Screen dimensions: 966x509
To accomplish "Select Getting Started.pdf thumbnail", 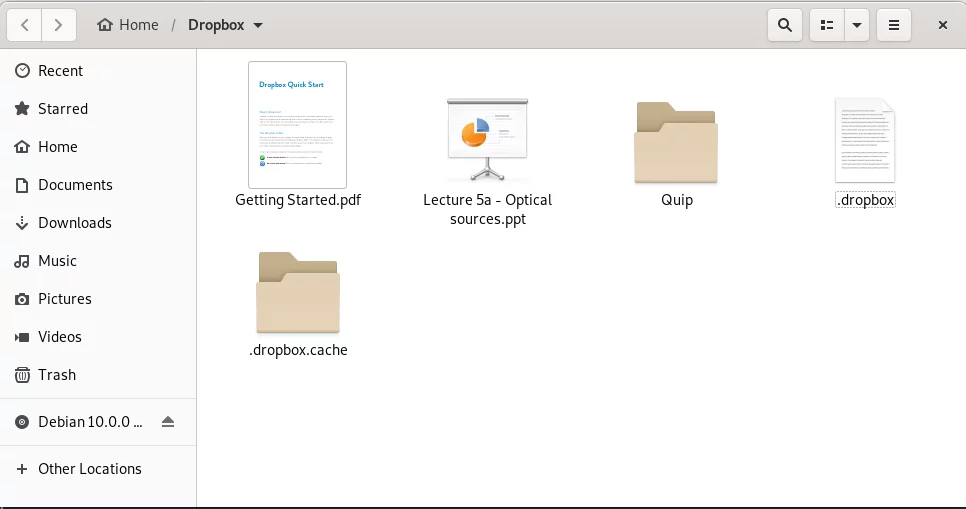I will pyautogui.click(x=298, y=124).
